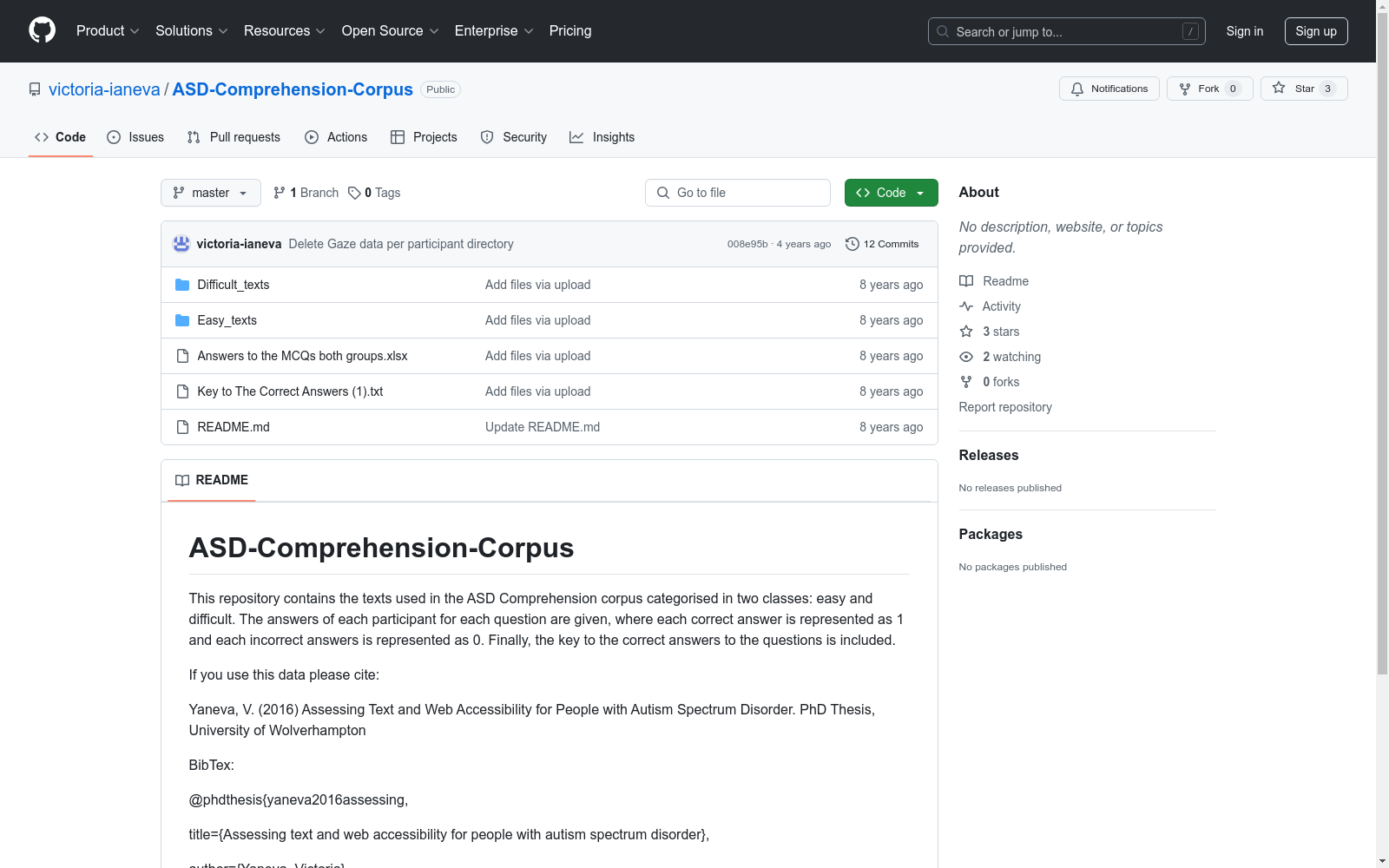
Task: Open the Product menu
Action: click(108, 31)
